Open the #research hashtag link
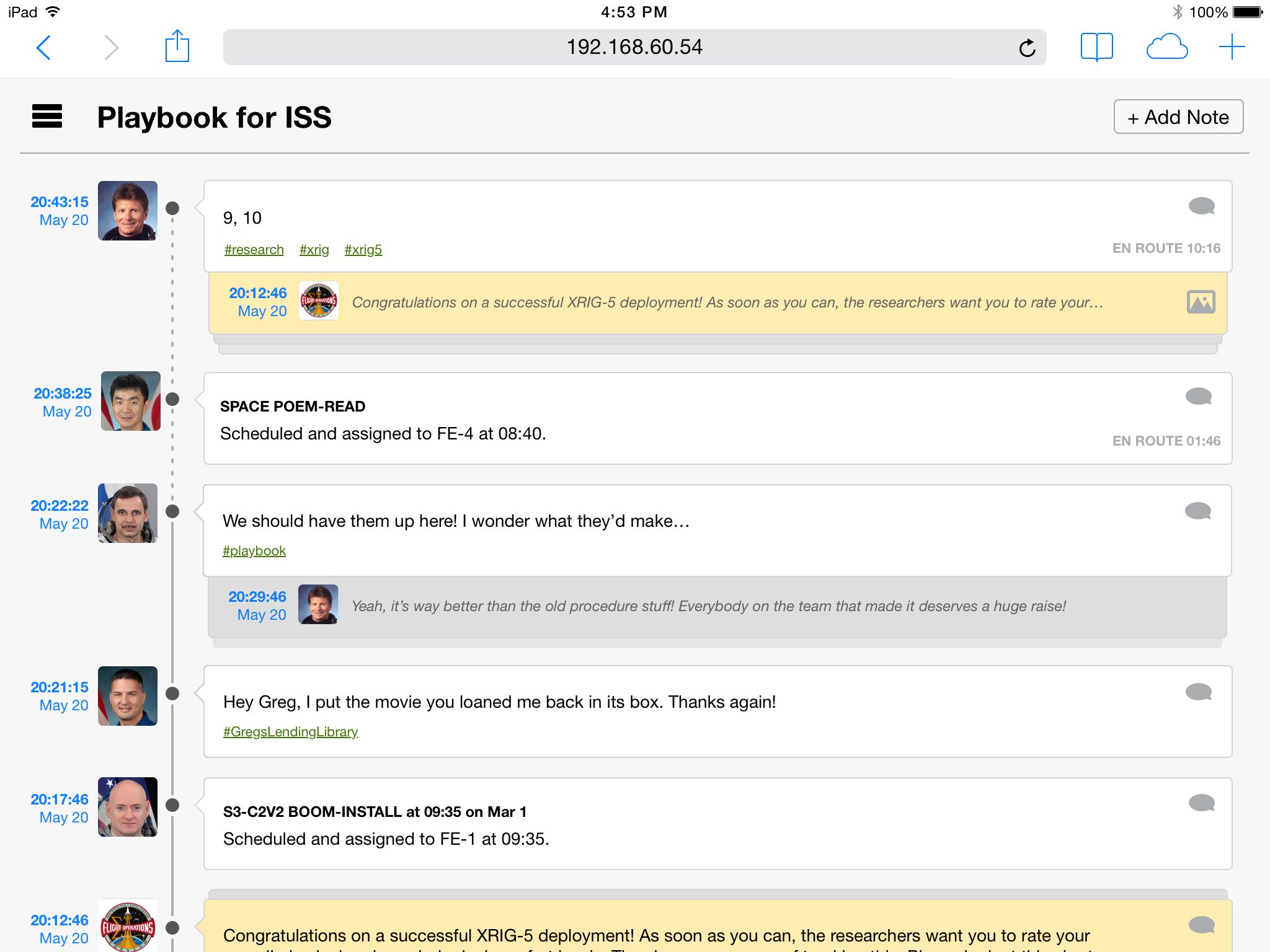This screenshot has height=952, width=1270. click(x=254, y=249)
